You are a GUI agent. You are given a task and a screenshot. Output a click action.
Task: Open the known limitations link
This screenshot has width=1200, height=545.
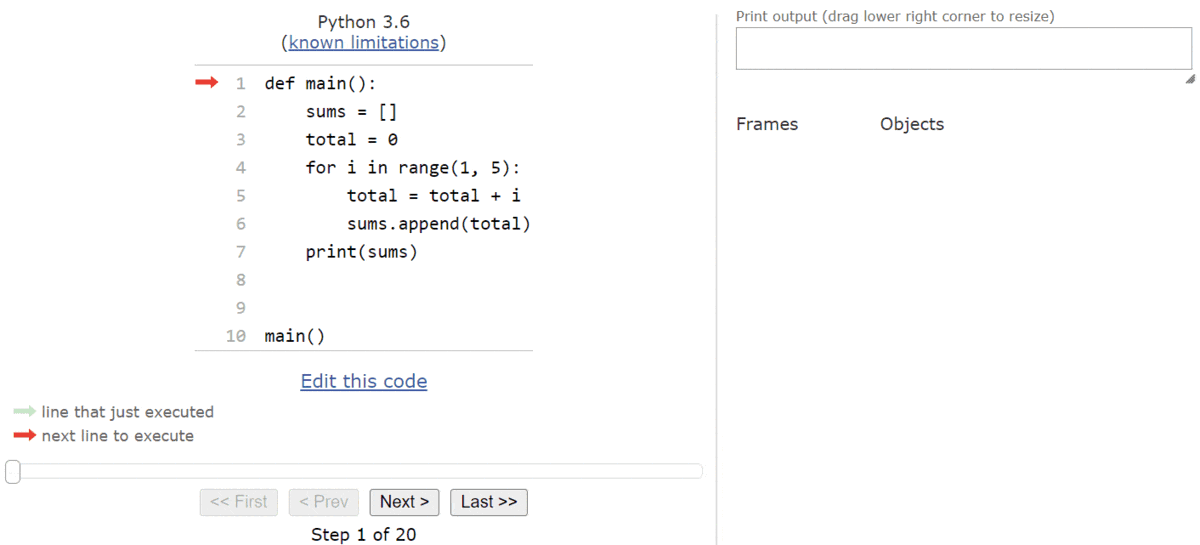coord(364,43)
